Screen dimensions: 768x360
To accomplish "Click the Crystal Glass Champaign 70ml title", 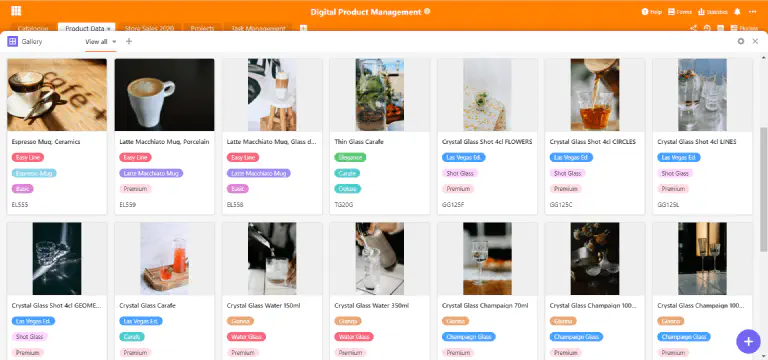I will [485, 306].
